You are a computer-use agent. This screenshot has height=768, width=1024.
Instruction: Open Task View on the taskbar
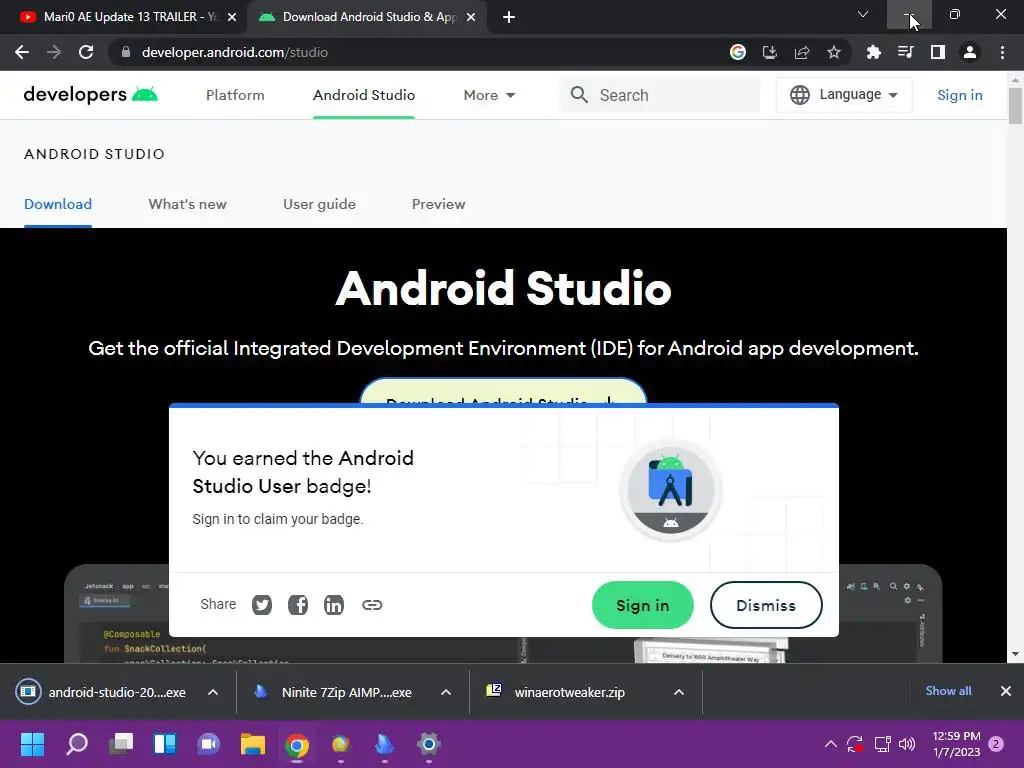click(121, 744)
